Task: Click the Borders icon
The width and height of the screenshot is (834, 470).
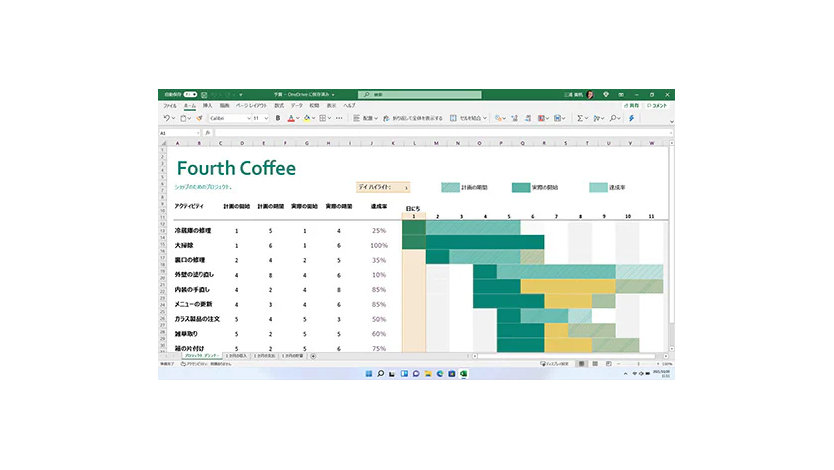Action: (x=322, y=118)
